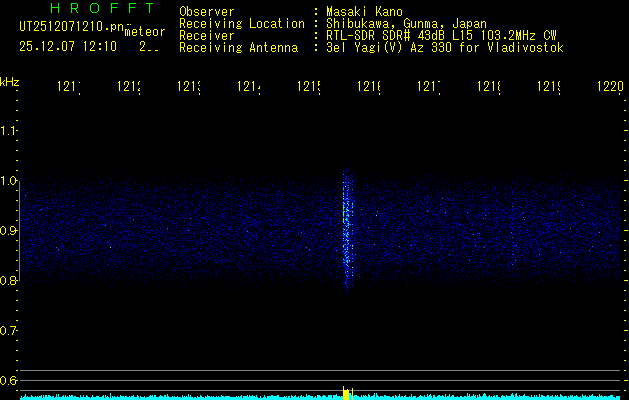Click the Receiving Antenna field label
The image size is (629, 400).
tap(238, 47)
